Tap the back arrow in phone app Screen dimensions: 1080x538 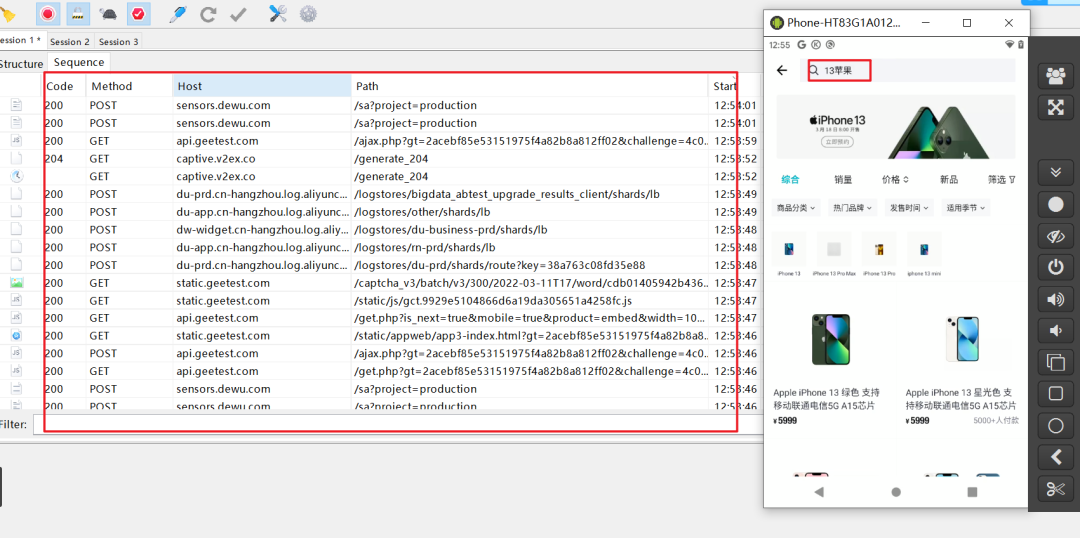click(x=782, y=70)
